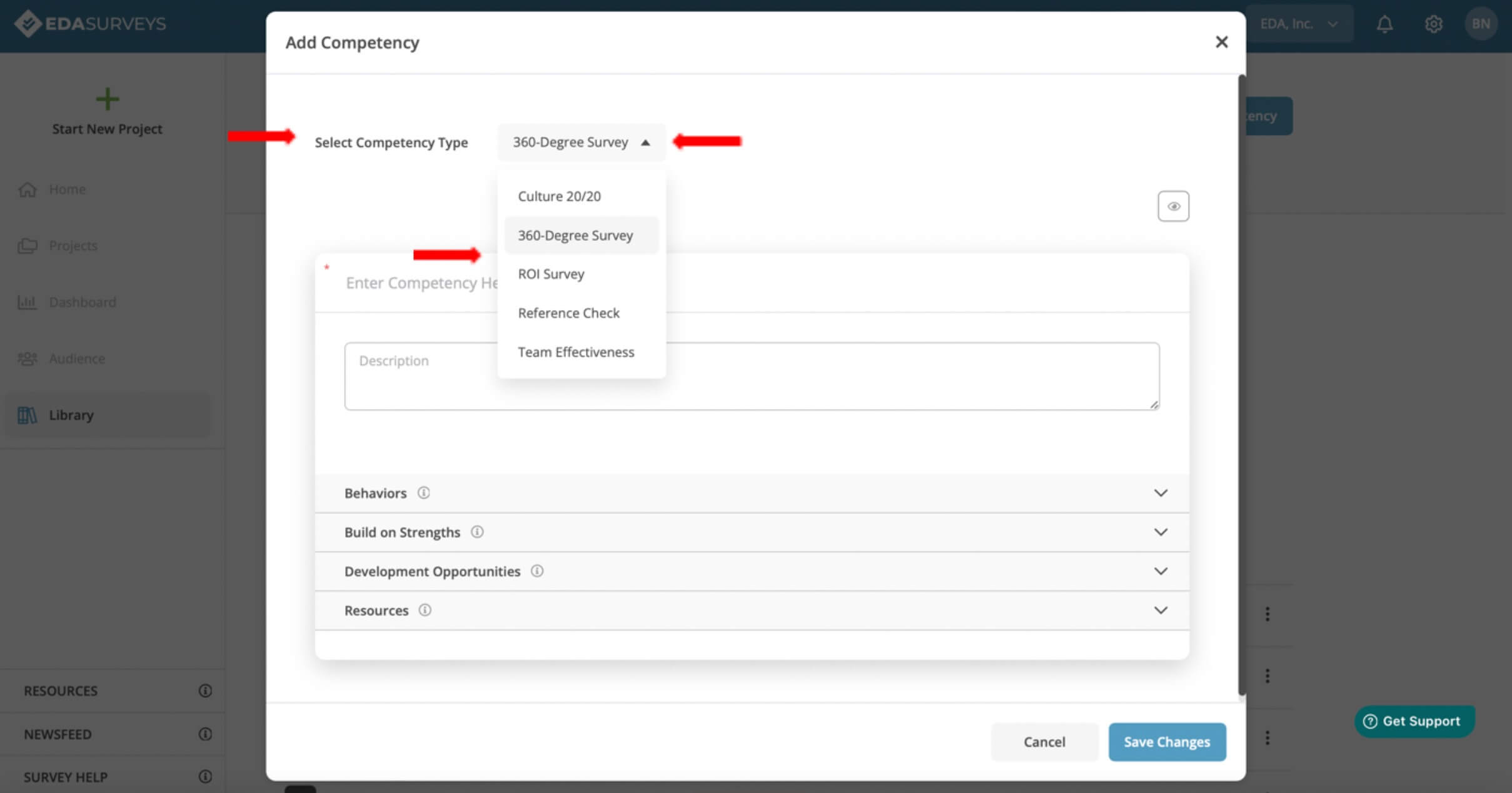Click the info icon beside Behaviors
Viewport: 1512px width, 793px height.
[423, 493]
